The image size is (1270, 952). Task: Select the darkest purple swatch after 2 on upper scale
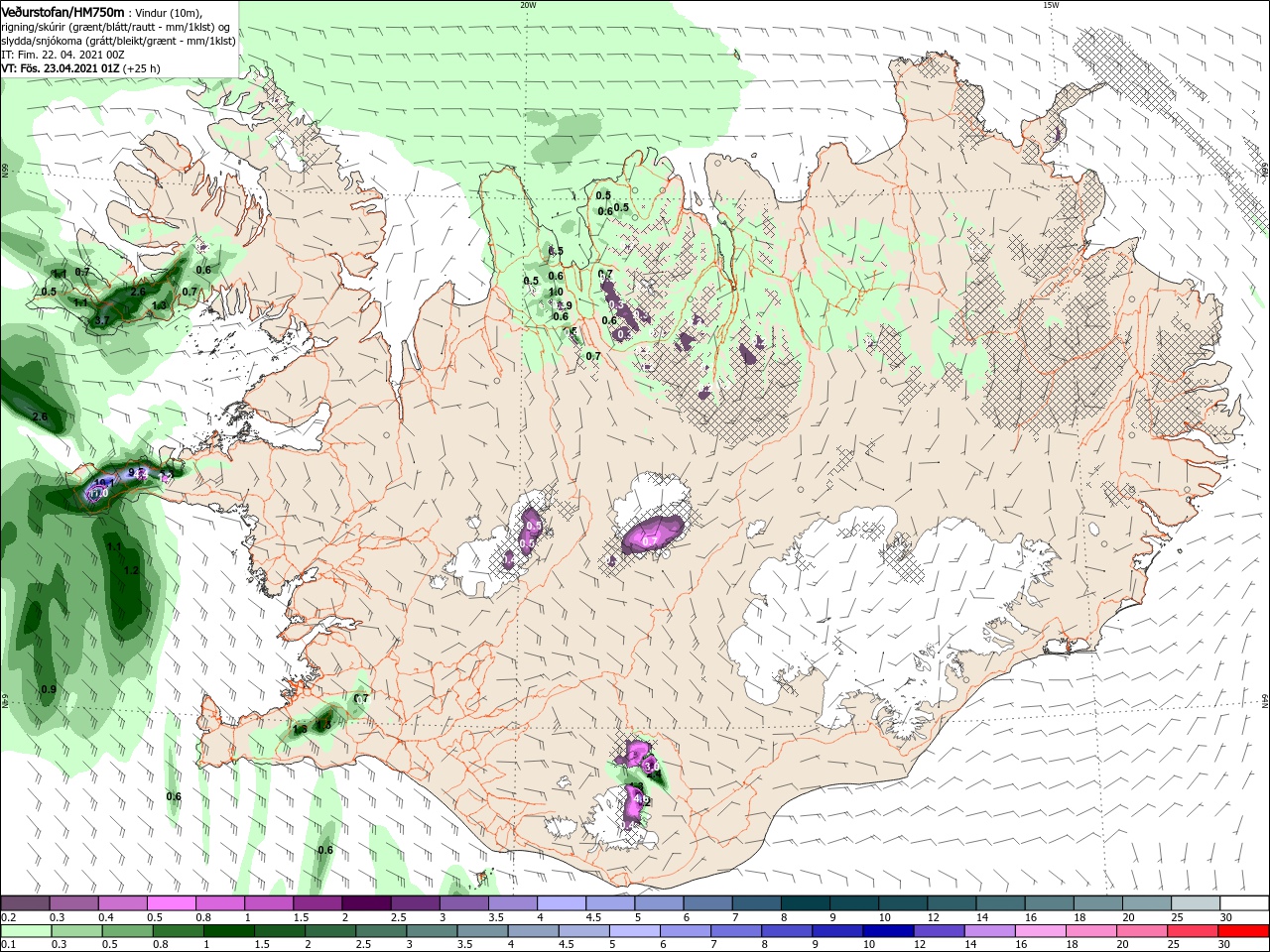click(x=366, y=903)
